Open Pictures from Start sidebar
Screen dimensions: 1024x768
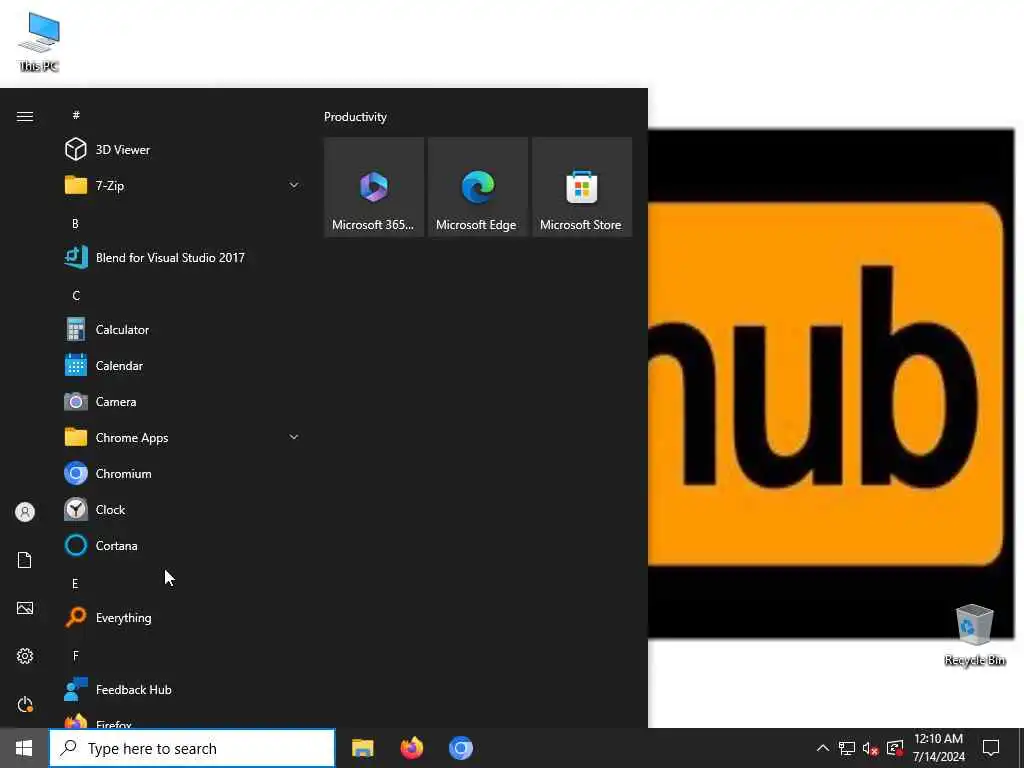[x=25, y=608]
